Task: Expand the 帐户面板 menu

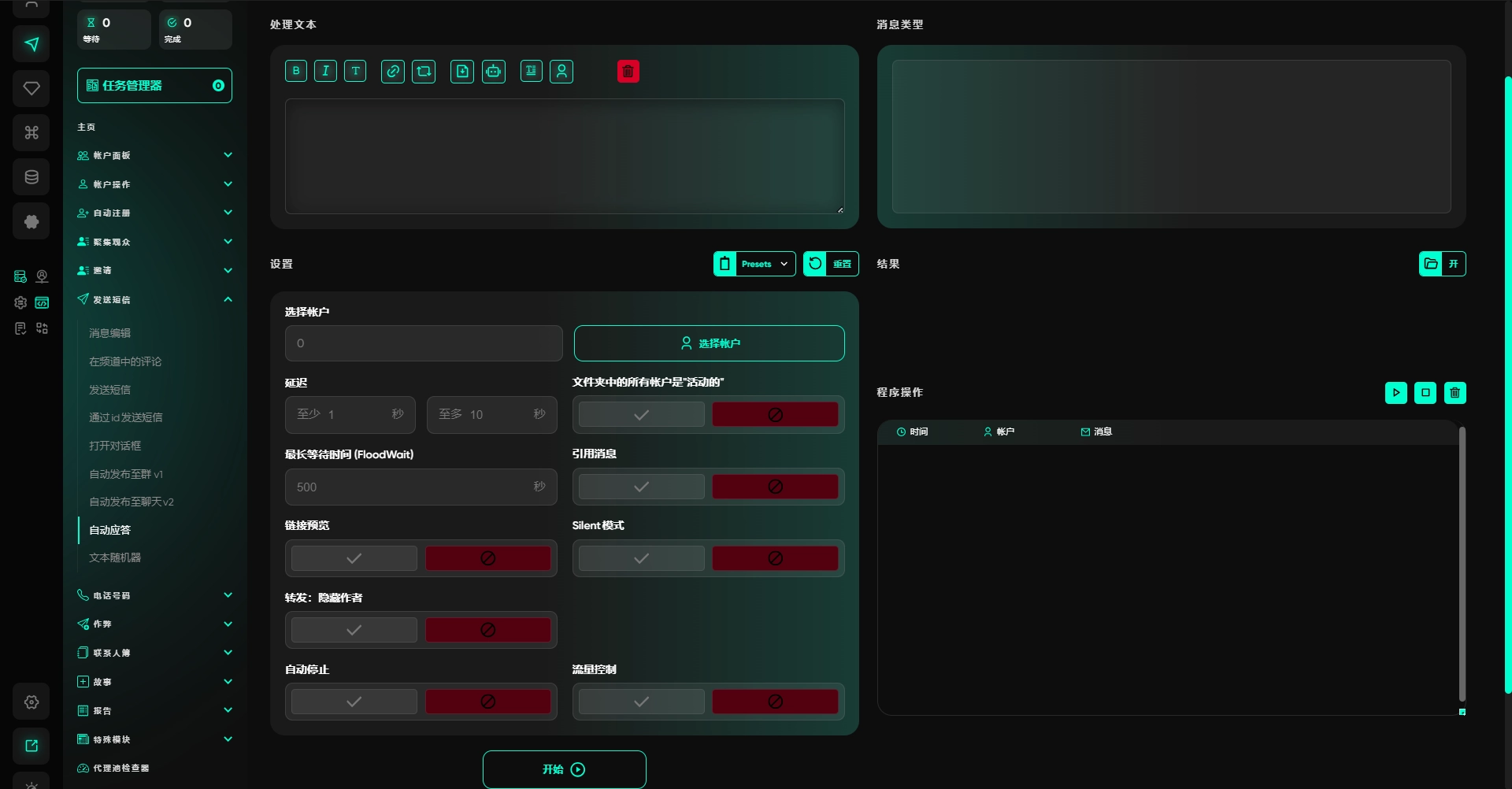Action: click(154, 155)
